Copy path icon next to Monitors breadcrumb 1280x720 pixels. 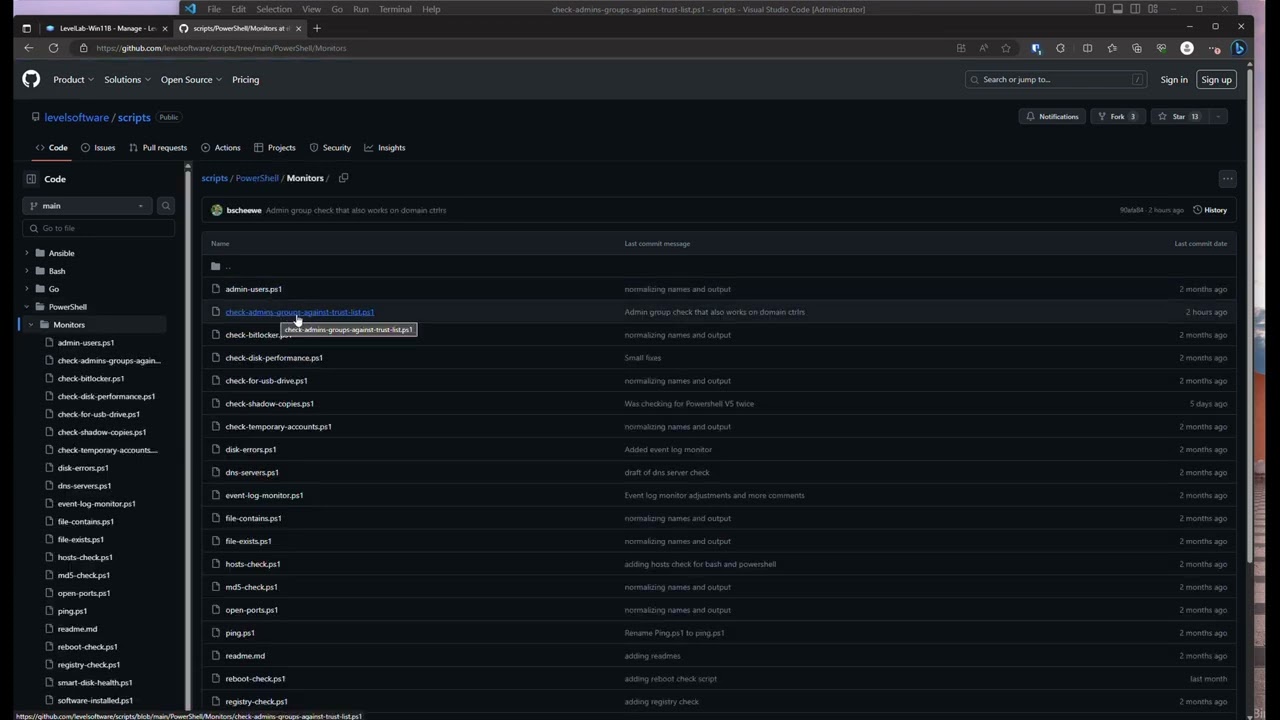tap(343, 178)
